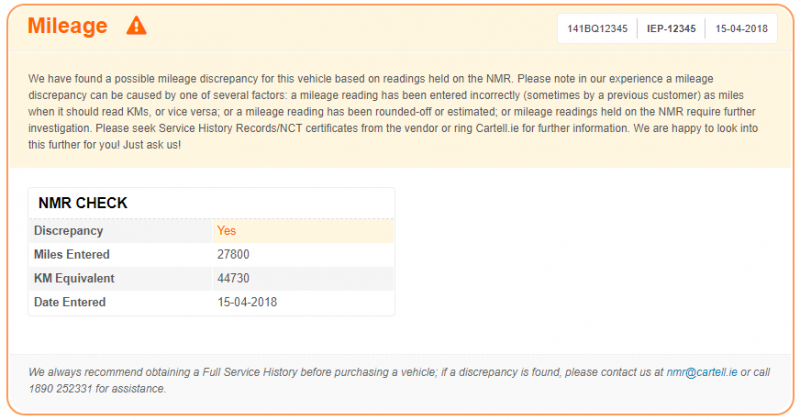800x420 pixels.
Task: Select the orange Yes discrepancy value
Action: (226, 231)
